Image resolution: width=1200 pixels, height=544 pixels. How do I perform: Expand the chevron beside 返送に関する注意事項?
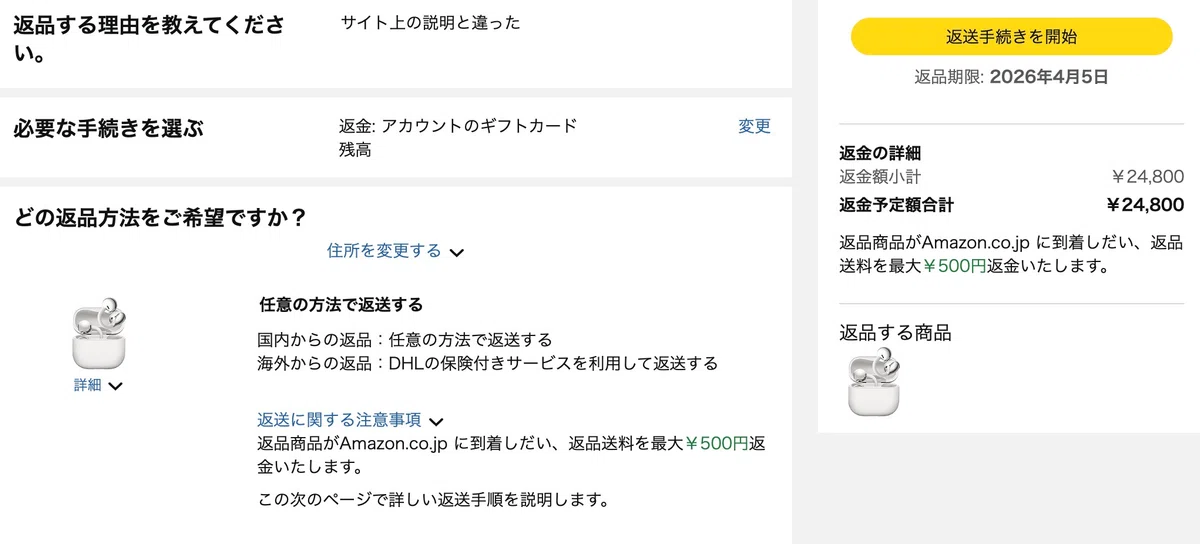coord(435,422)
